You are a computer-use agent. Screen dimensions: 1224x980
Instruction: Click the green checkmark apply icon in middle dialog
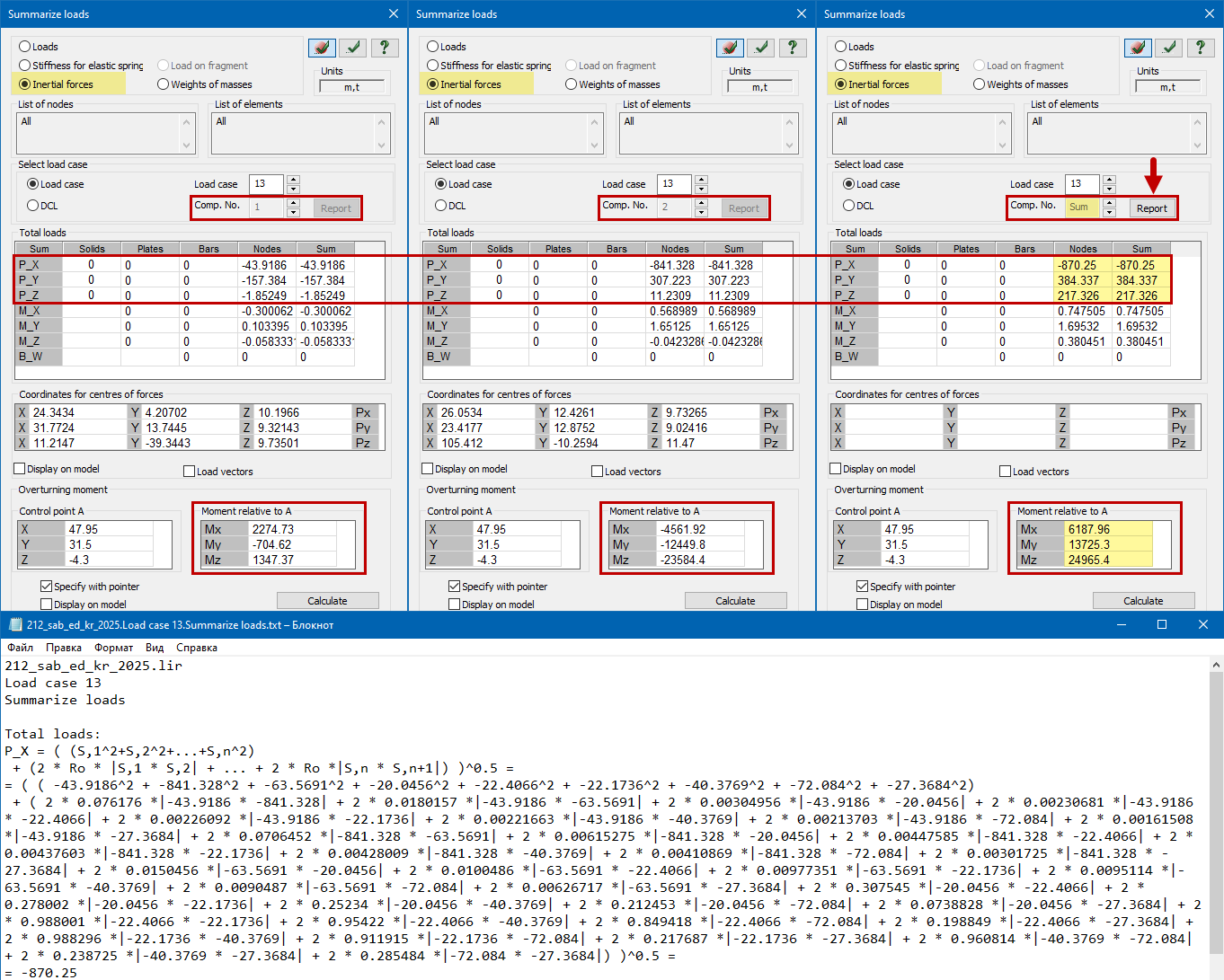(761, 48)
